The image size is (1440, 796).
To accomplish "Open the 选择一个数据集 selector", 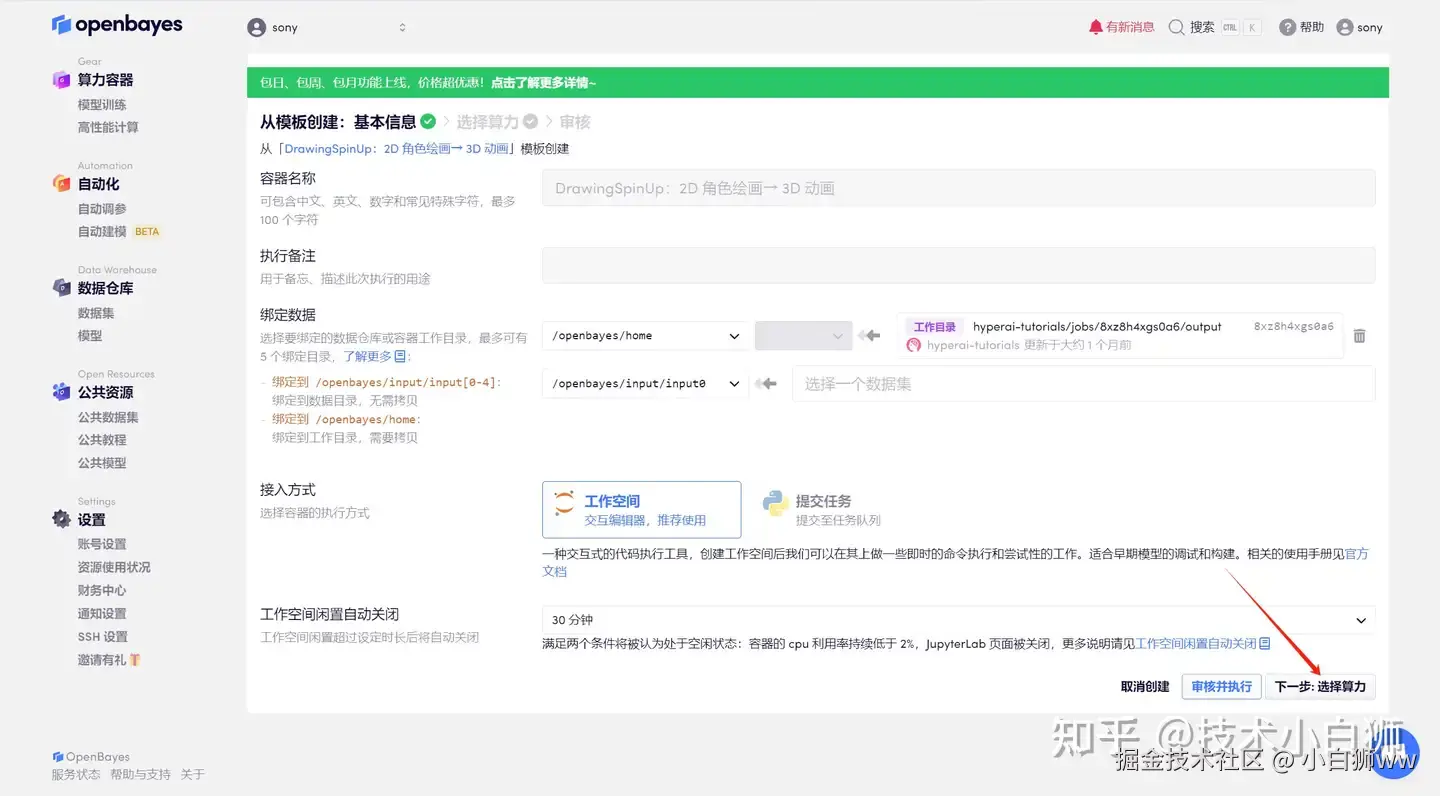I will [x=1083, y=384].
